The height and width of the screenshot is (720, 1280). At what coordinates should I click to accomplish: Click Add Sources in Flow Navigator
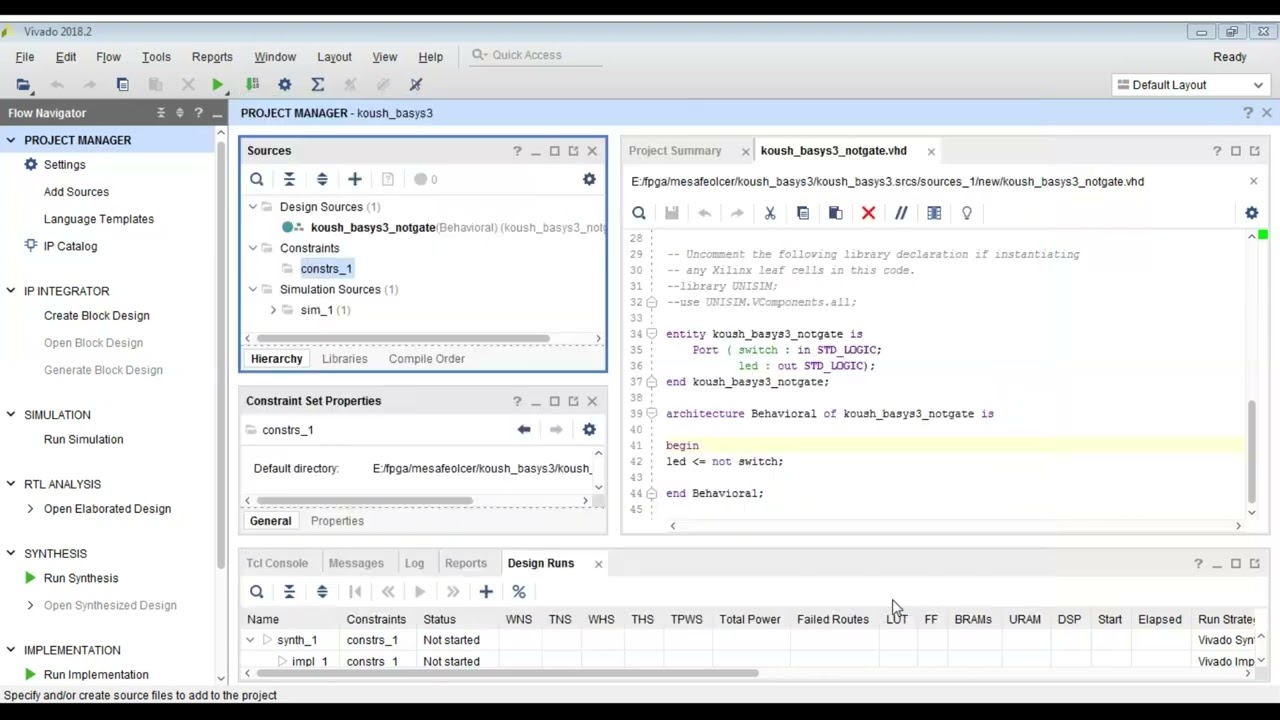pos(76,192)
